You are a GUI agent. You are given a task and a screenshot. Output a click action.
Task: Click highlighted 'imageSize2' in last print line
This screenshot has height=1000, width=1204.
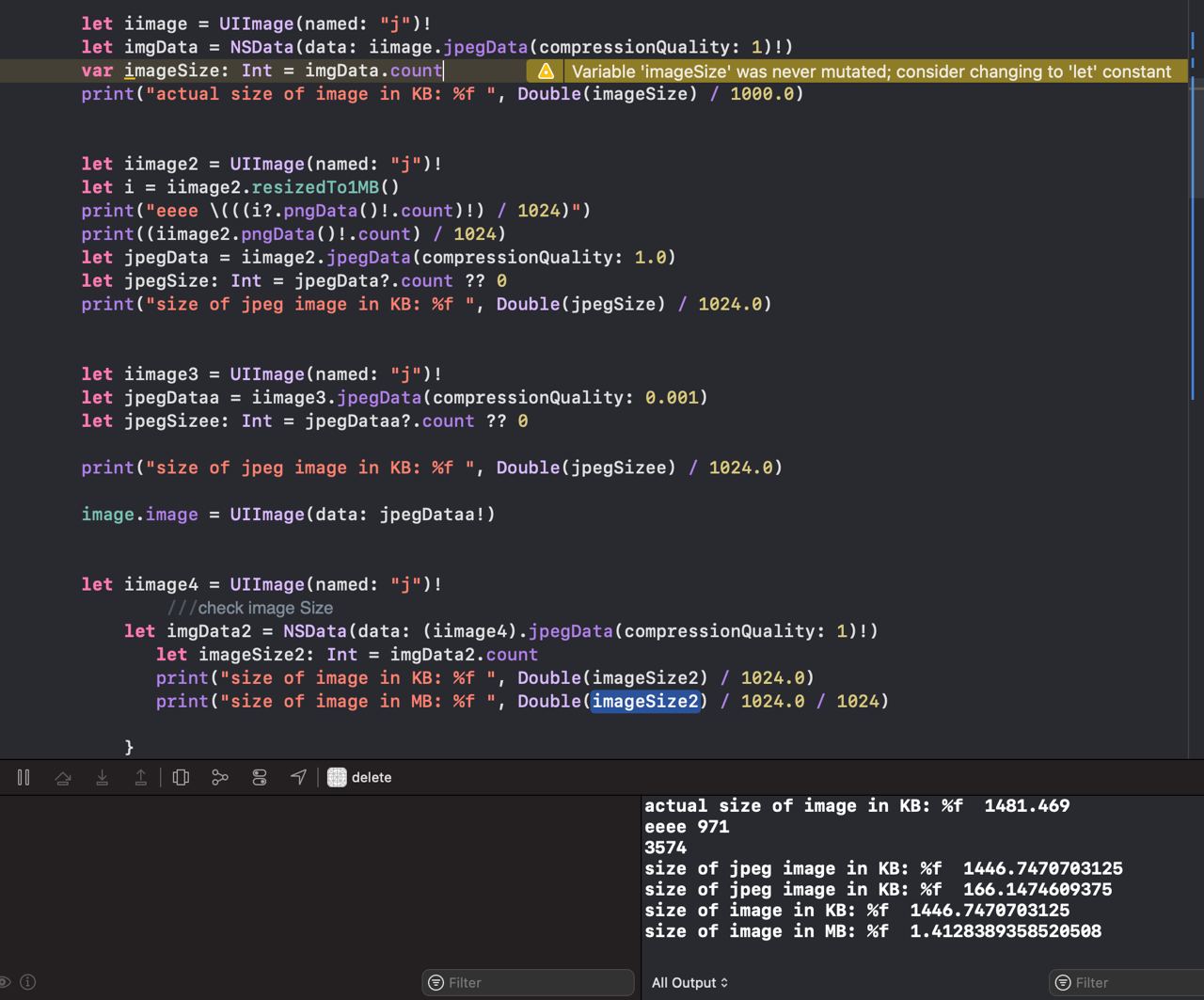click(645, 701)
